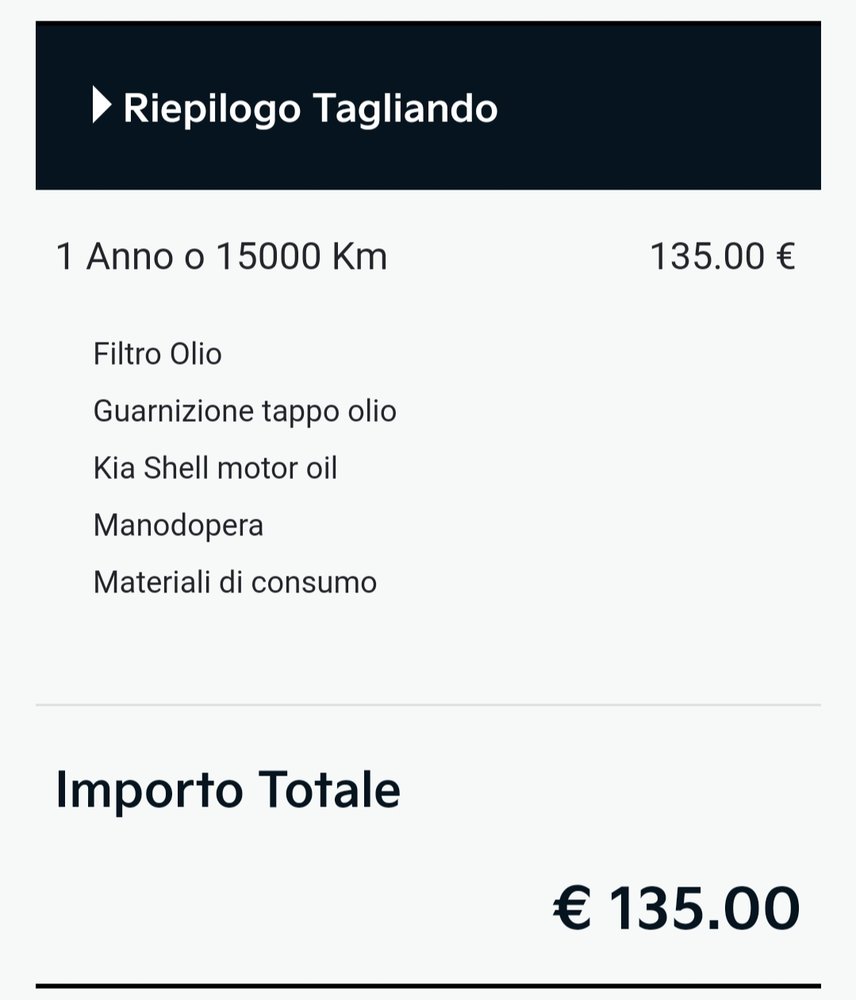856x1000 pixels.
Task: Click the 135.00 € service price
Action: pos(723,256)
